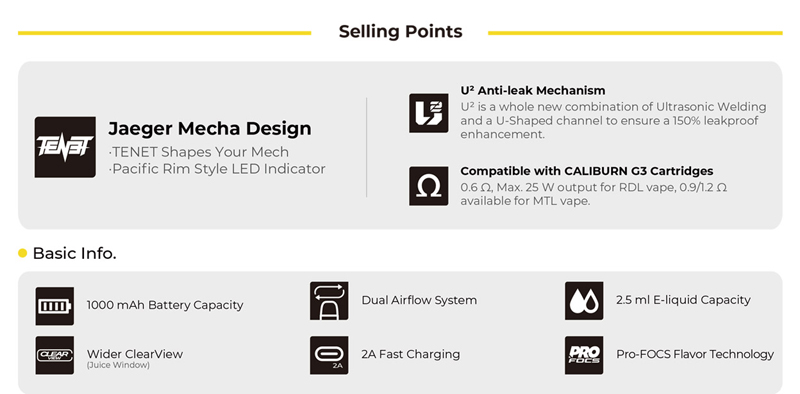
Task: Click the Wider ClearView label
Action: click(x=135, y=354)
